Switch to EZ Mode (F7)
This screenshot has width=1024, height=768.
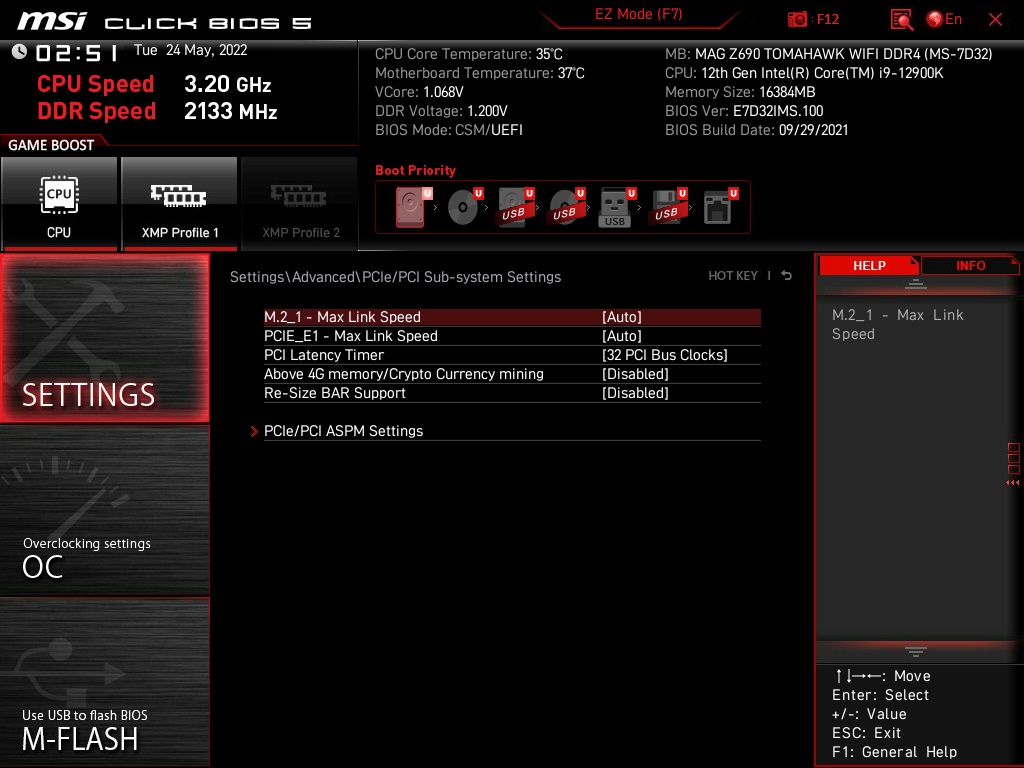(x=638, y=14)
